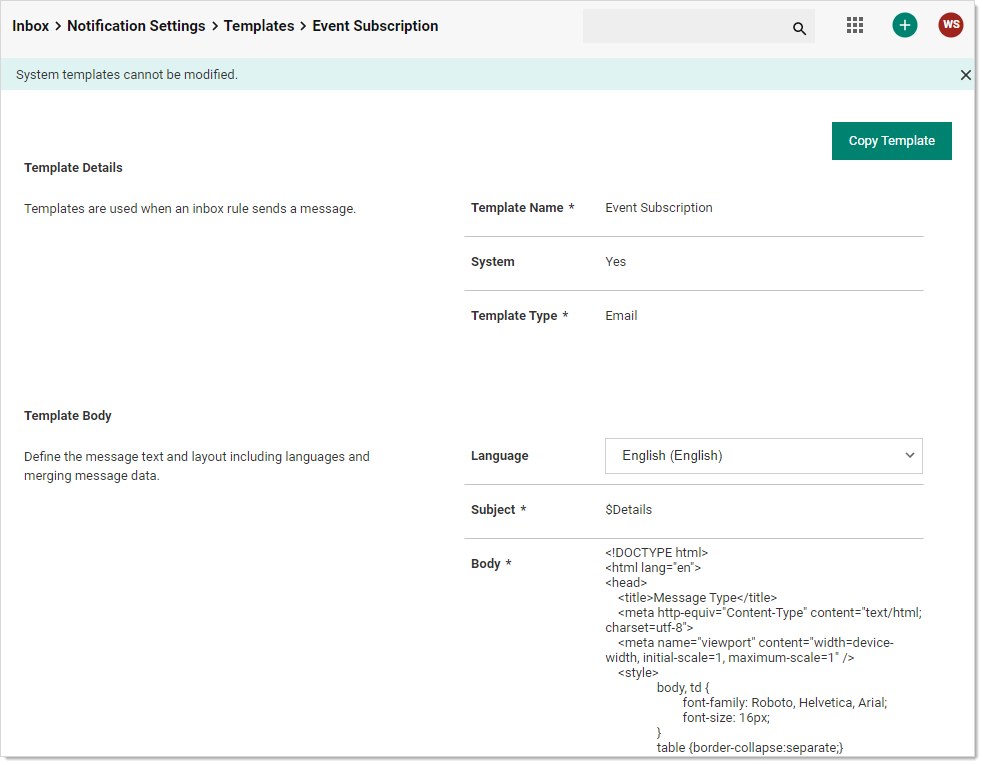
Task: Go to Inbox in the breadcrumb
Action: 30,26
